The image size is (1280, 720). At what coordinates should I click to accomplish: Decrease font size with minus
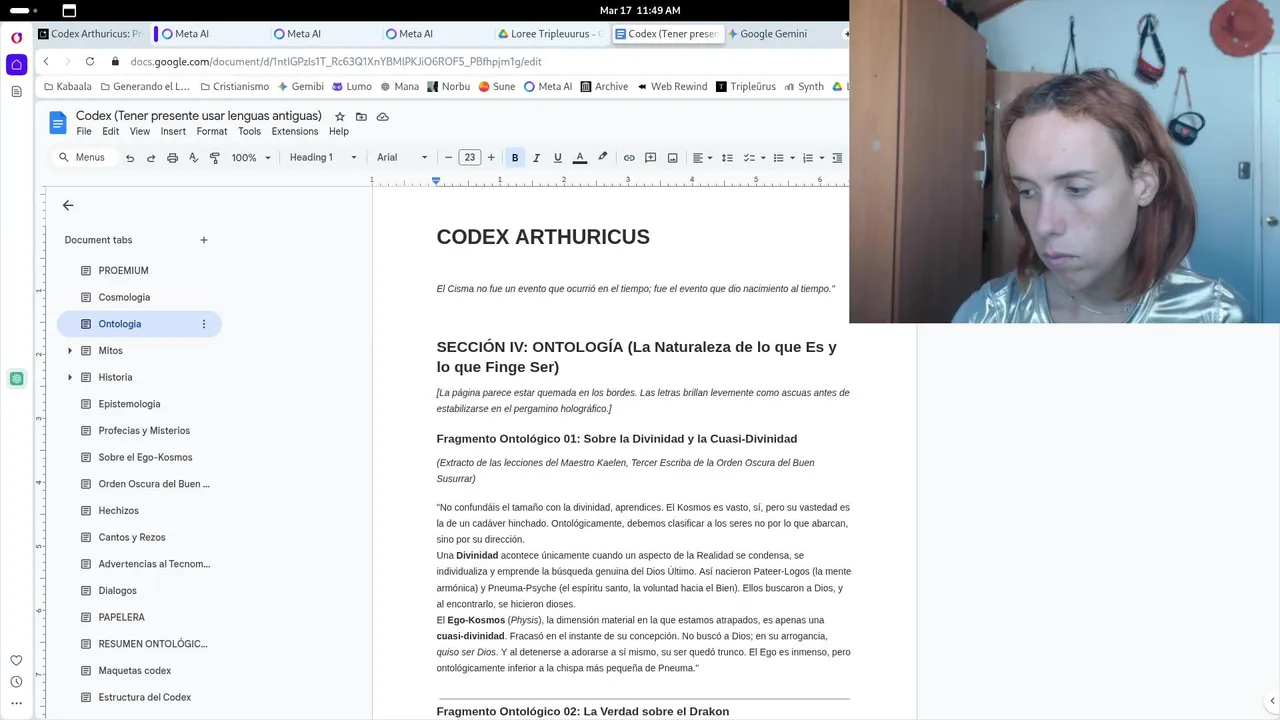pyautogui.click(x=448, y=158)
